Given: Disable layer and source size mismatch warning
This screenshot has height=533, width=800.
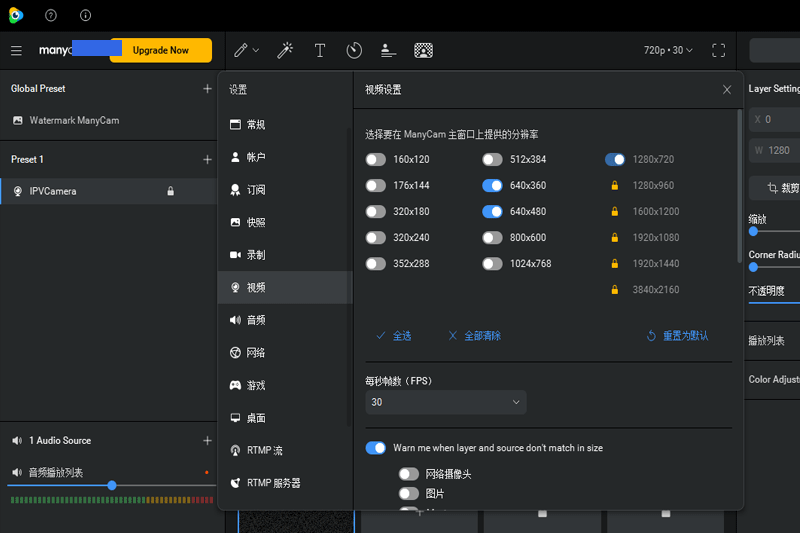Looking at the screenshot, I should [x=376, y=448].
